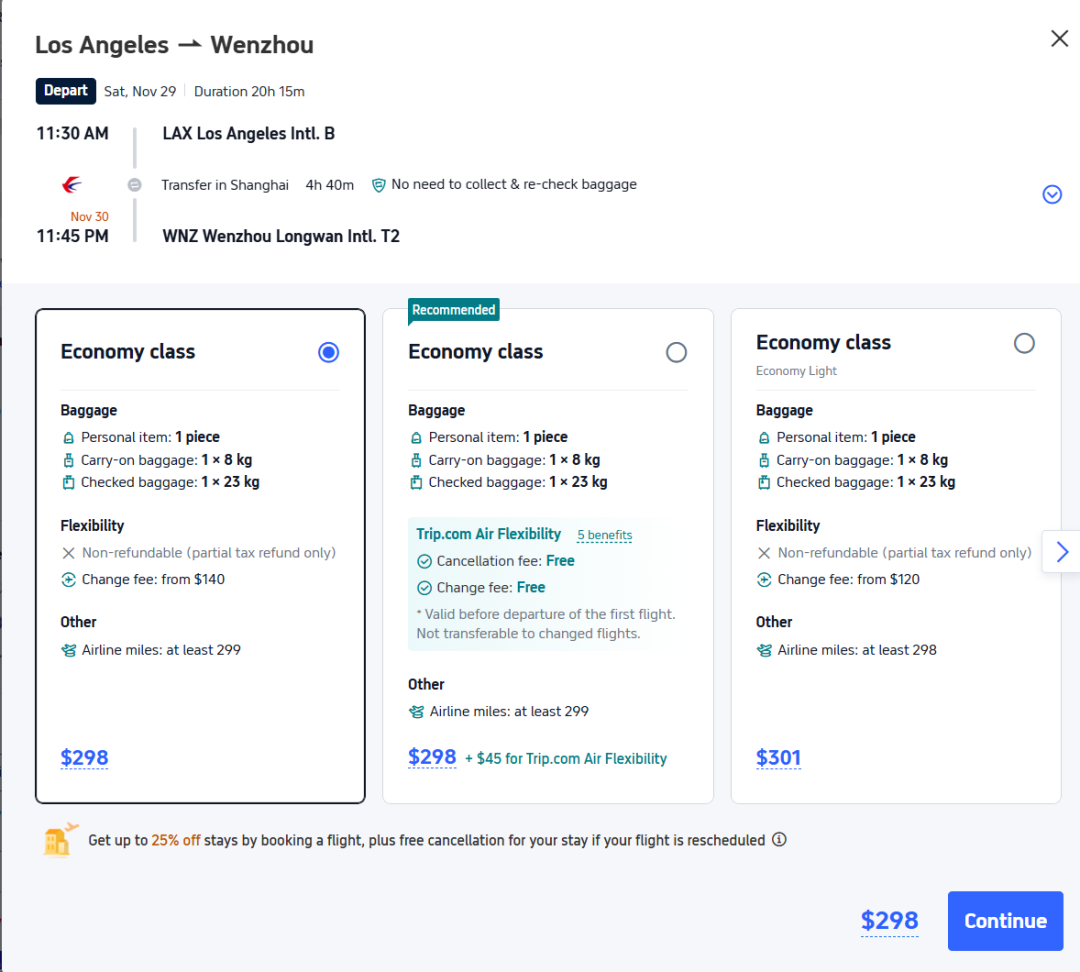This screenshot has height=972, width=1080.
Task: Click the change fee icon in Economy Light card
Action: [x=764, y=579]
